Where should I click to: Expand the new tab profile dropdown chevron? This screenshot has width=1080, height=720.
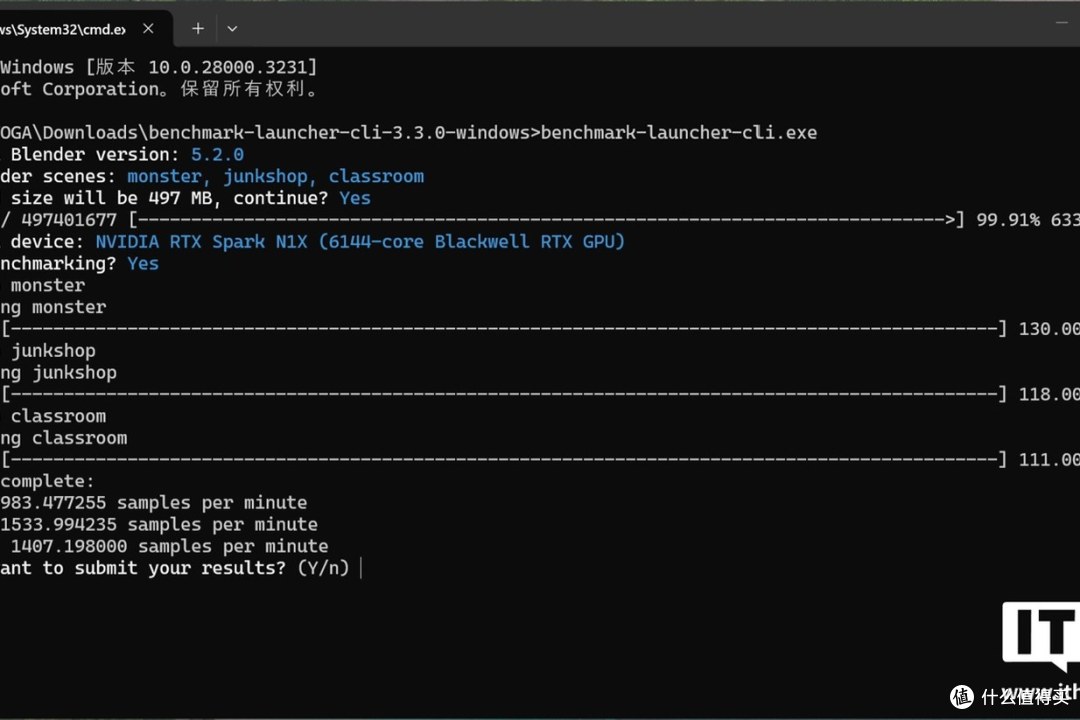tap(232, 29)
